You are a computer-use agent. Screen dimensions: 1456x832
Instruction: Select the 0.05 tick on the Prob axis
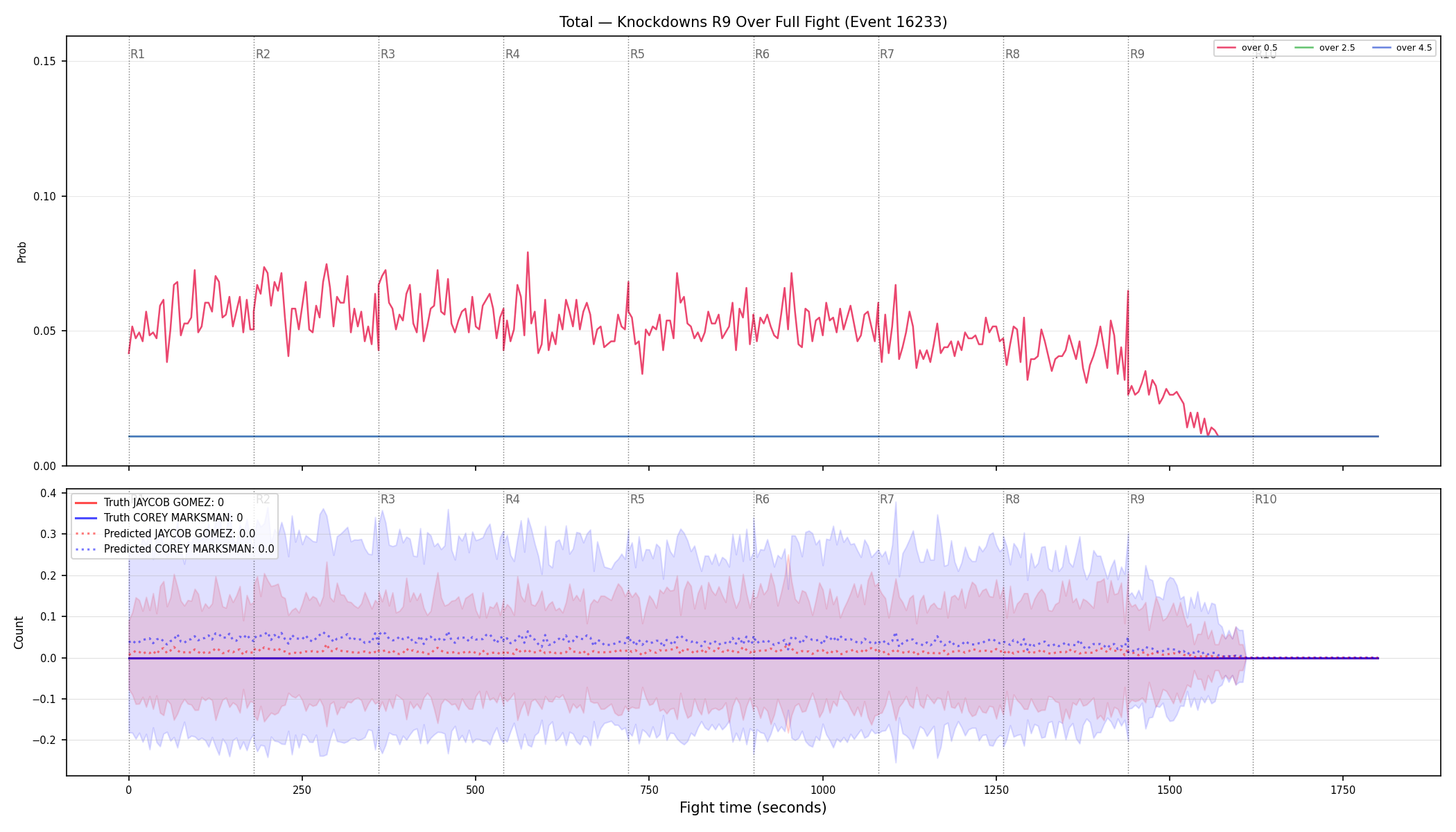[x=45, y=331]
